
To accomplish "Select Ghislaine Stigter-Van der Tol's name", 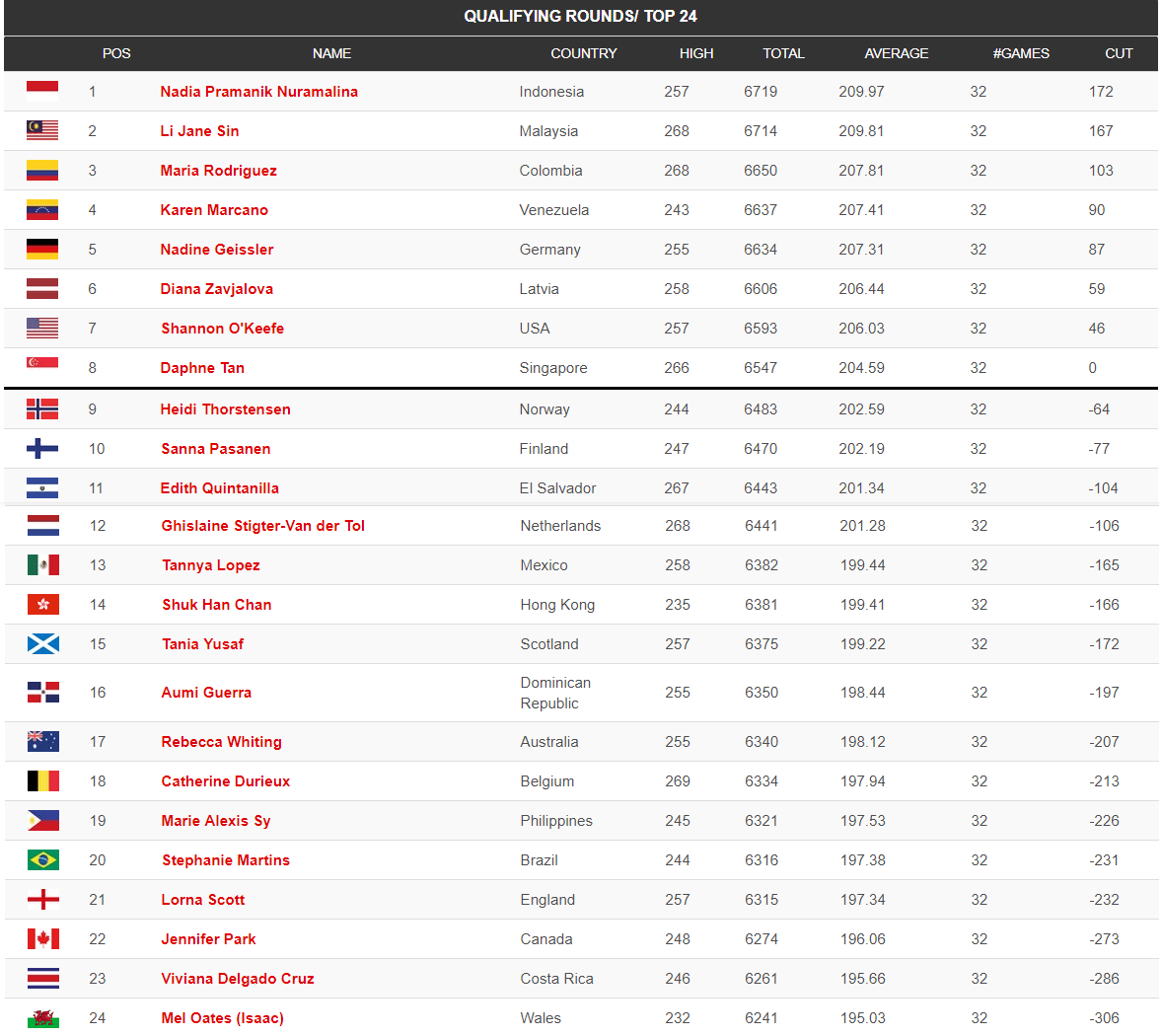I will point(263,526).
